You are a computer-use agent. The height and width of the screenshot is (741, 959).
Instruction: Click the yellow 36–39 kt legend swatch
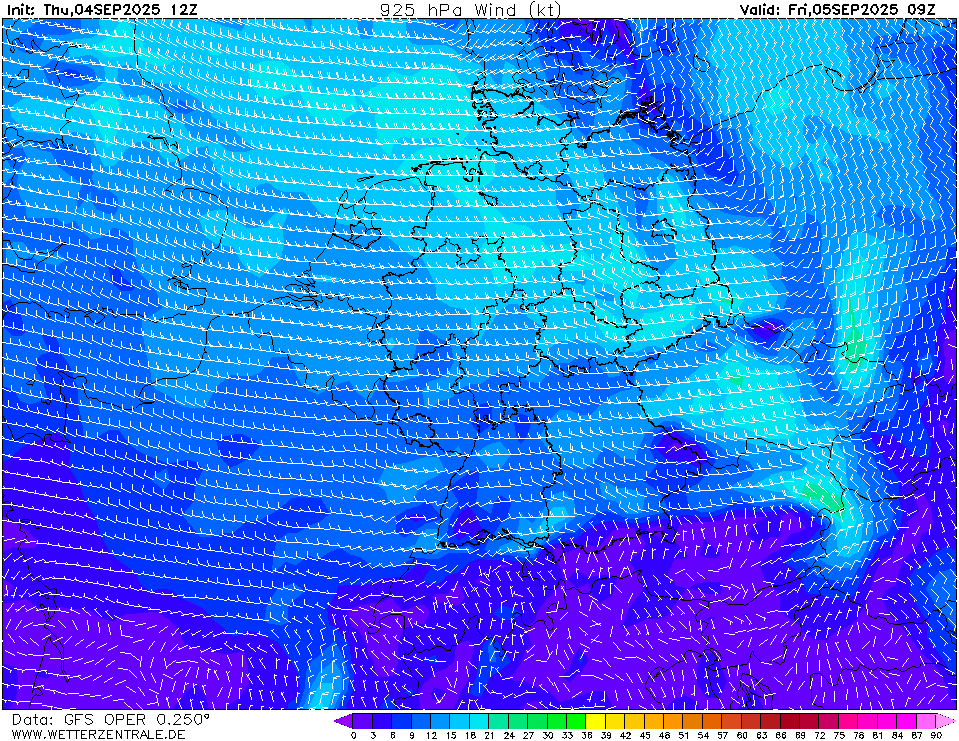(x=596, y=721)
